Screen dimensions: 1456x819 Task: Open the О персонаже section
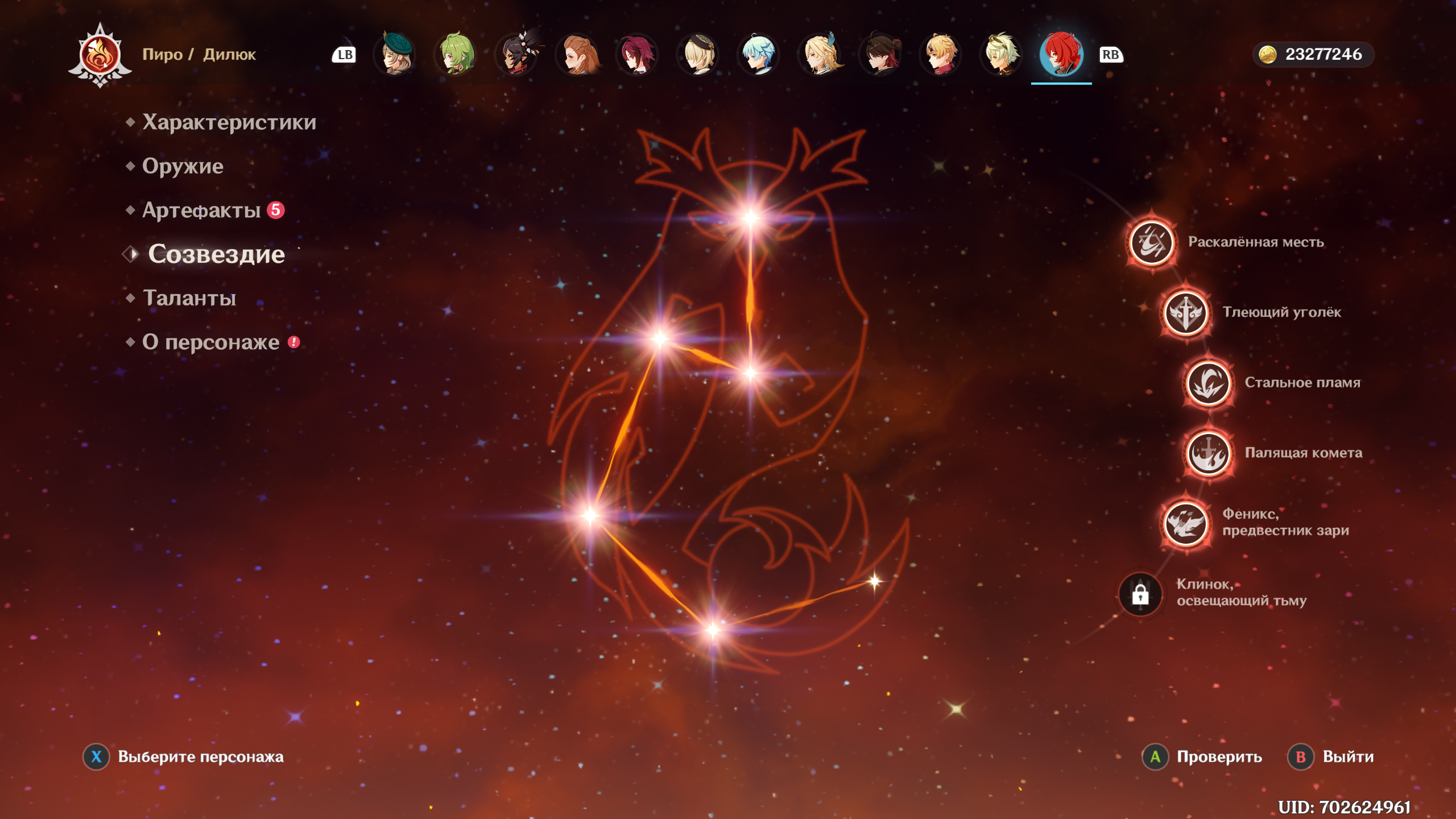210,342
